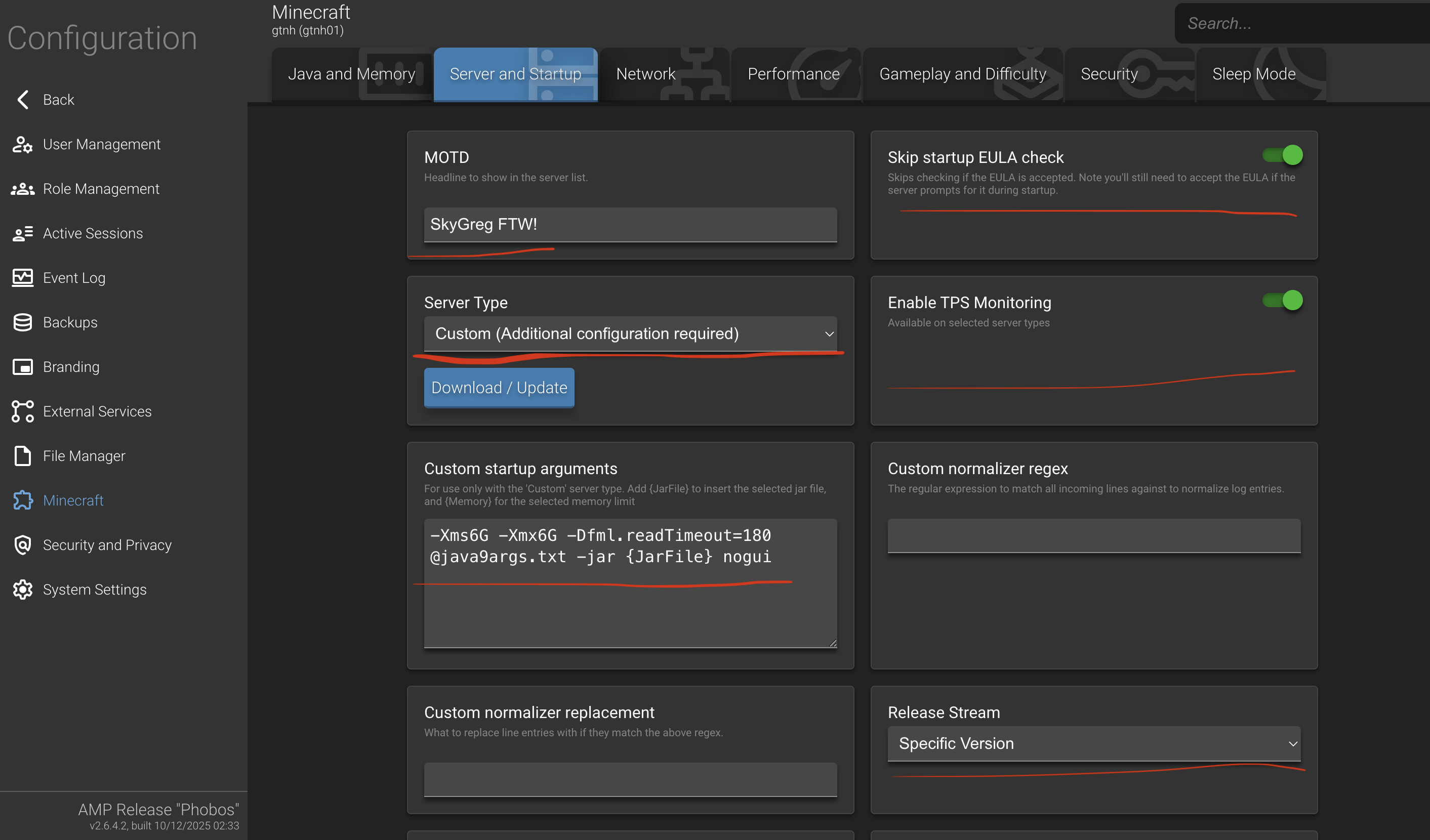Click the MOTD text field
Viewport: 1430px width, 840px height.
pyautogui.click(x=630, y=225)
